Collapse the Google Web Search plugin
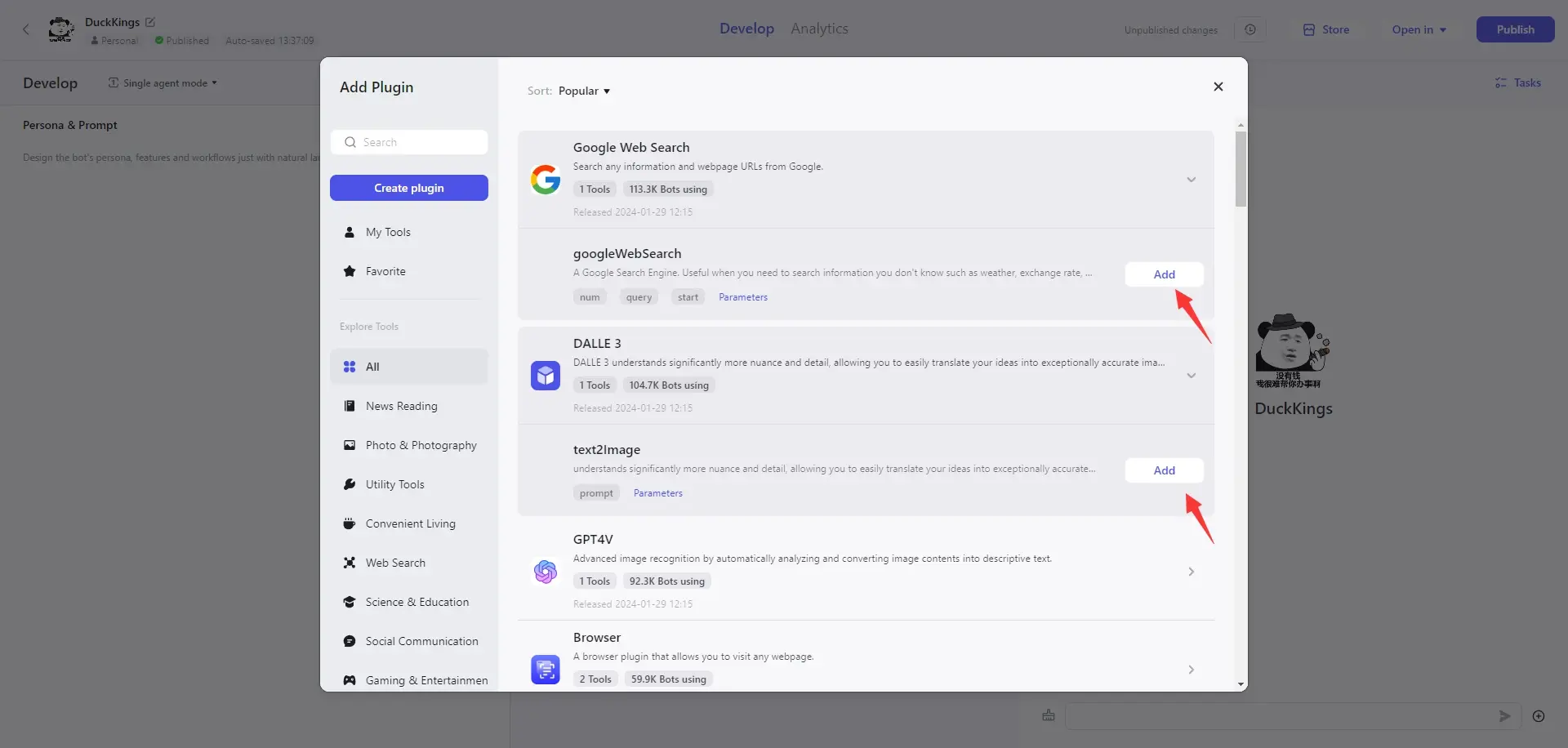This screenshot has height=748, width=1568. coord(1191,180)
